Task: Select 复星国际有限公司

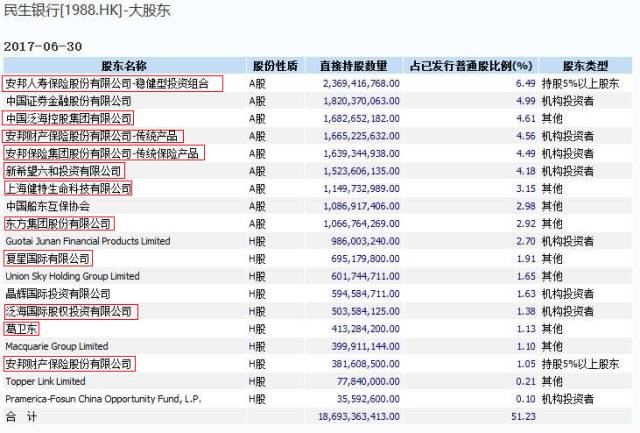Action: 47,259
